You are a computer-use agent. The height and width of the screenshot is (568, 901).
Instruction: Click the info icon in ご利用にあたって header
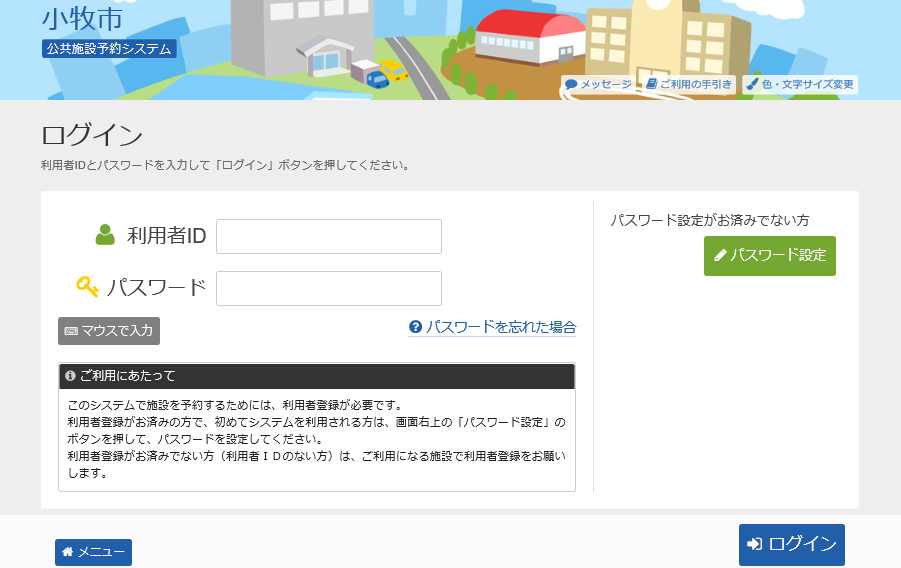coord(70,376)
